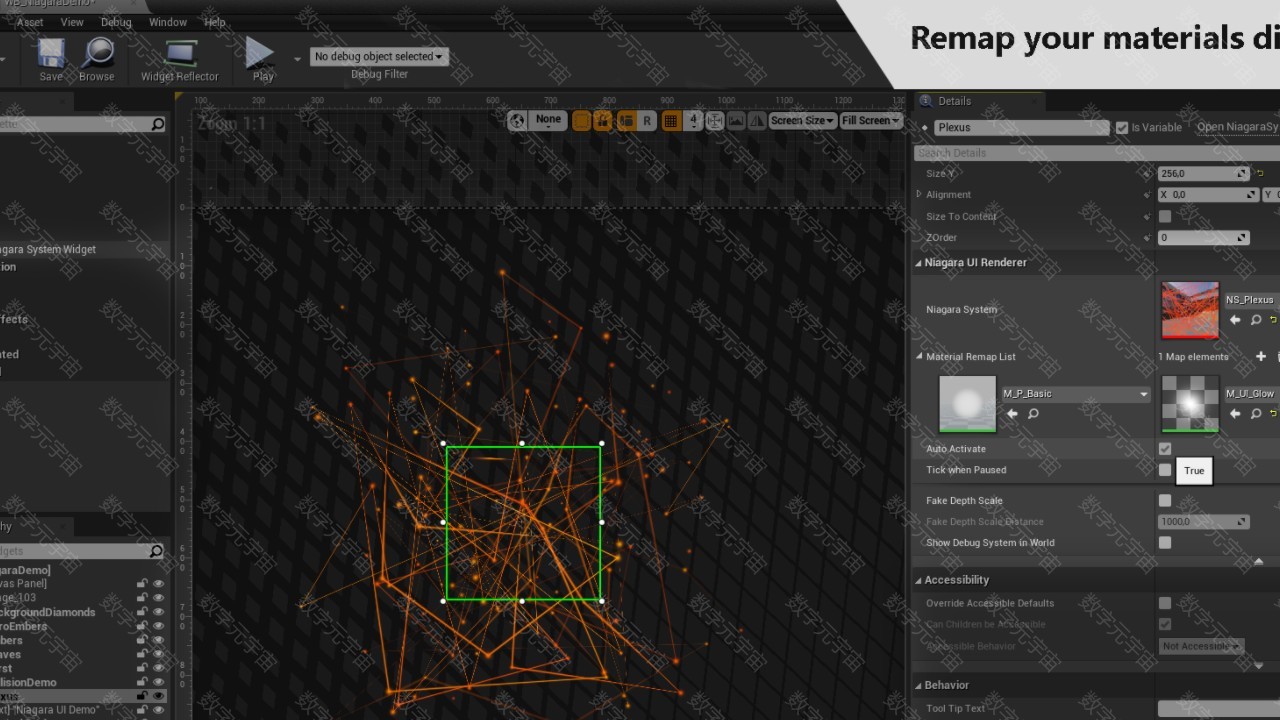Toggle lock icon on Plexus hierarchy row
Viewport: 1280px width, 720px height.
pos(143,696)
